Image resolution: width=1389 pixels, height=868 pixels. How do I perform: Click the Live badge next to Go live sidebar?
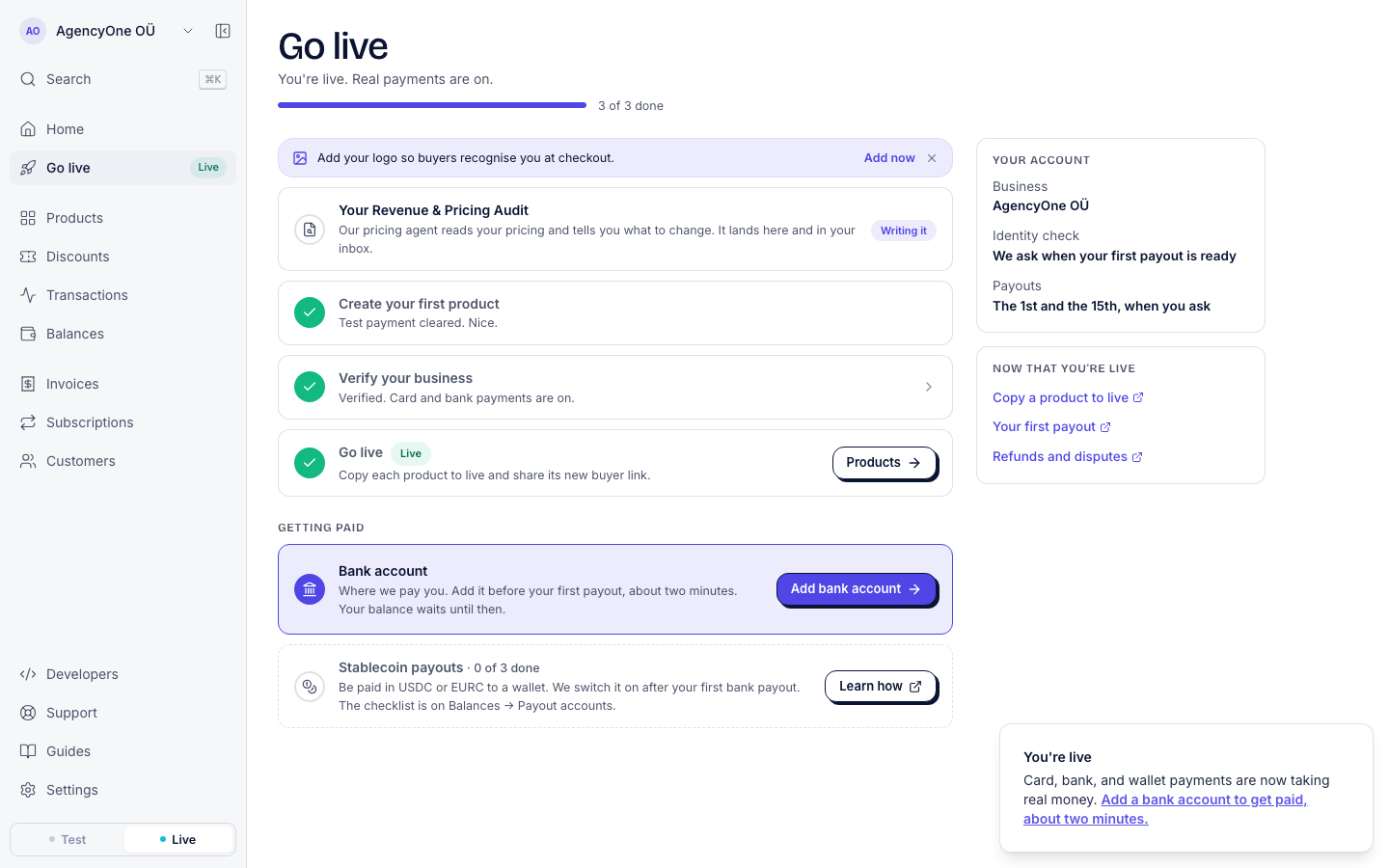click(208, 168)
